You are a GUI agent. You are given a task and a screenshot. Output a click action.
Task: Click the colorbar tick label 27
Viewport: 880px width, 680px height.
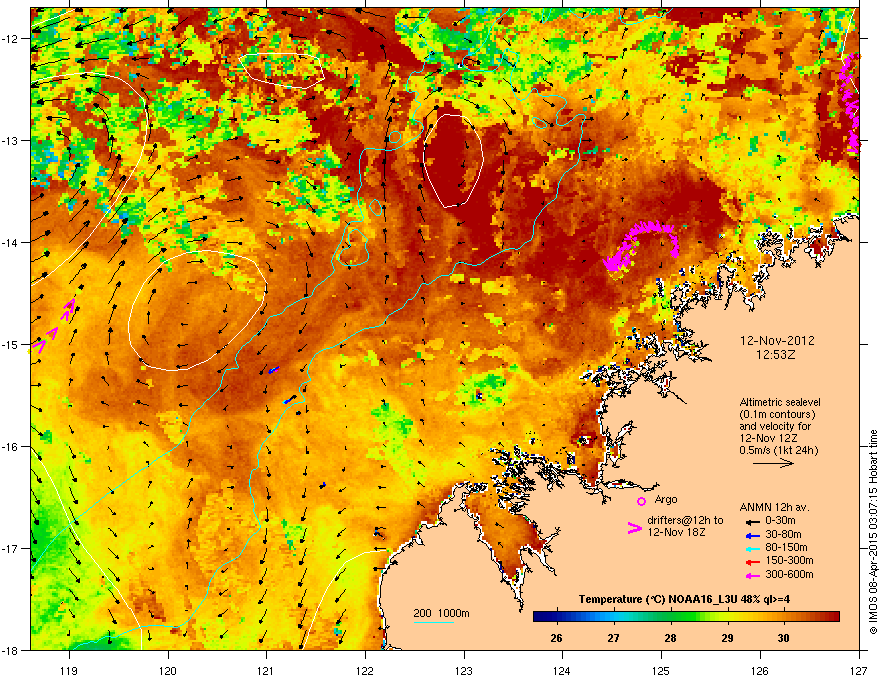(613, 638)
